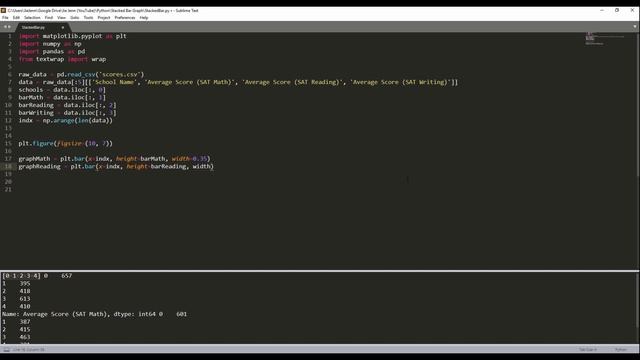Image resolution: width=640 pixels, height=360 pixels.
Task: Close the StackedBar.py tab
Action: pos(63,27)
